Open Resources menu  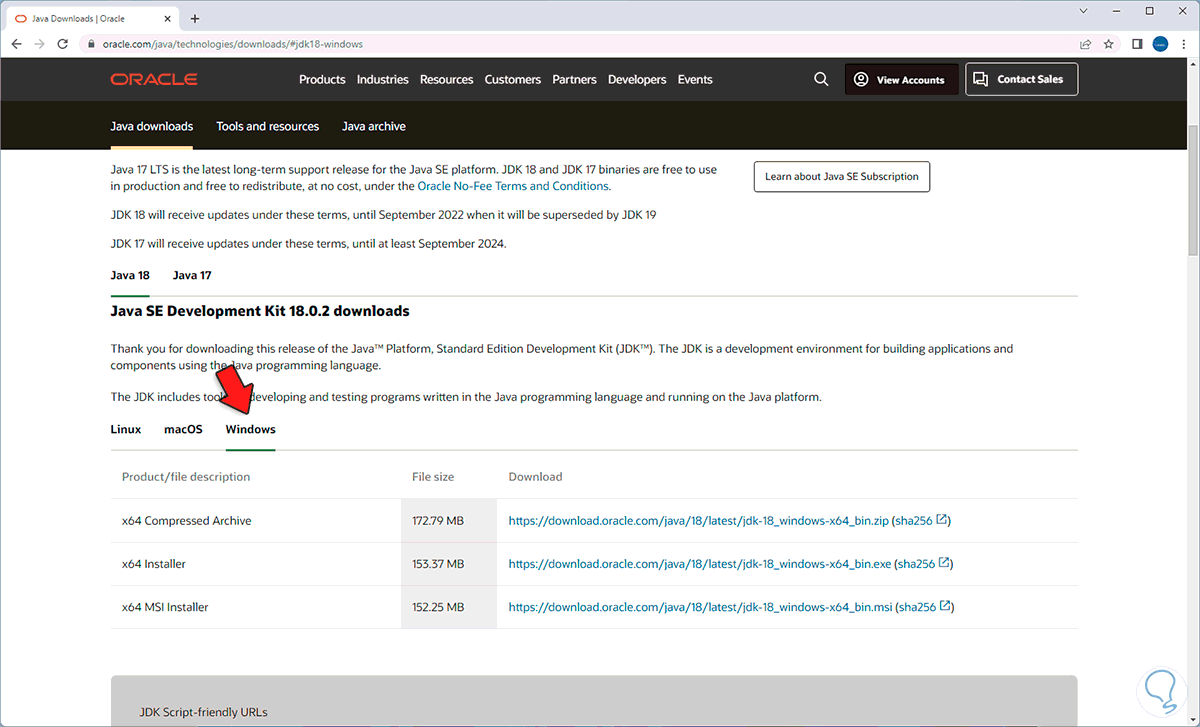[447, 79]
